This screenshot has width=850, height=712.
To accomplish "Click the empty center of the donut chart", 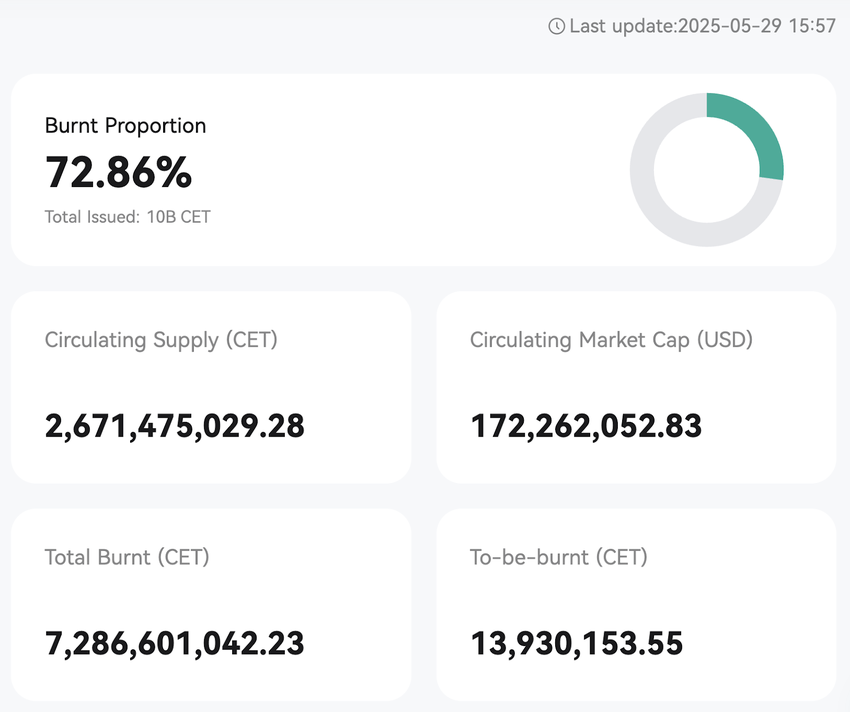I will pos(706,169).
